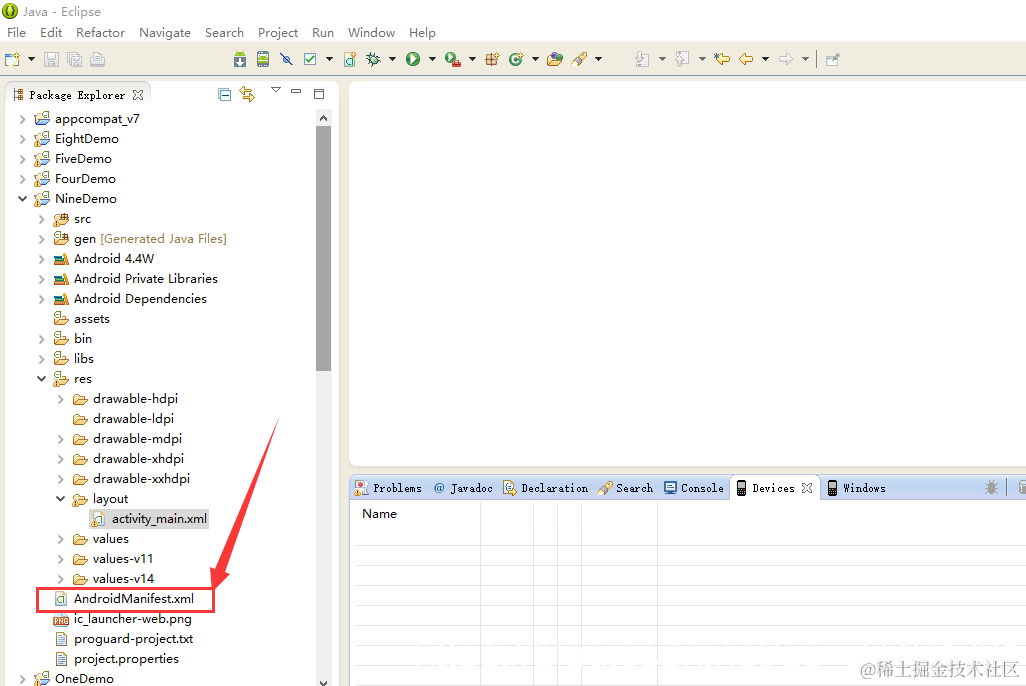
Task: Click the Back navigation arrow icon
Action: pyautogui.click(x=746, y=60)
